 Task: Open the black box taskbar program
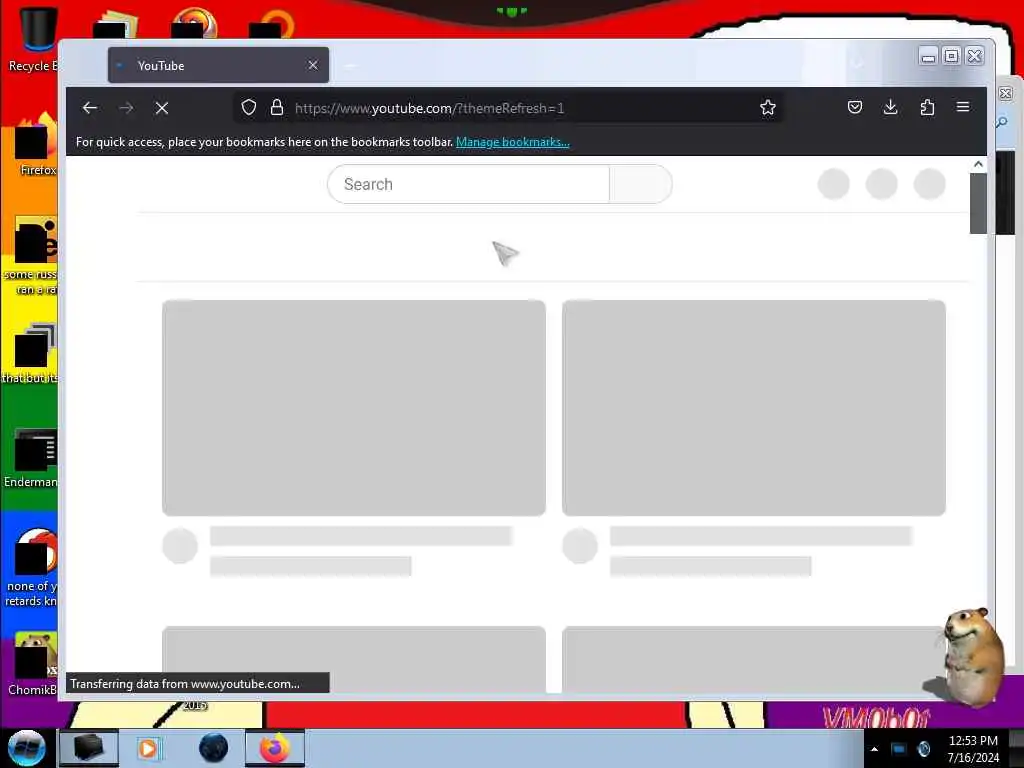pos(89,748)
